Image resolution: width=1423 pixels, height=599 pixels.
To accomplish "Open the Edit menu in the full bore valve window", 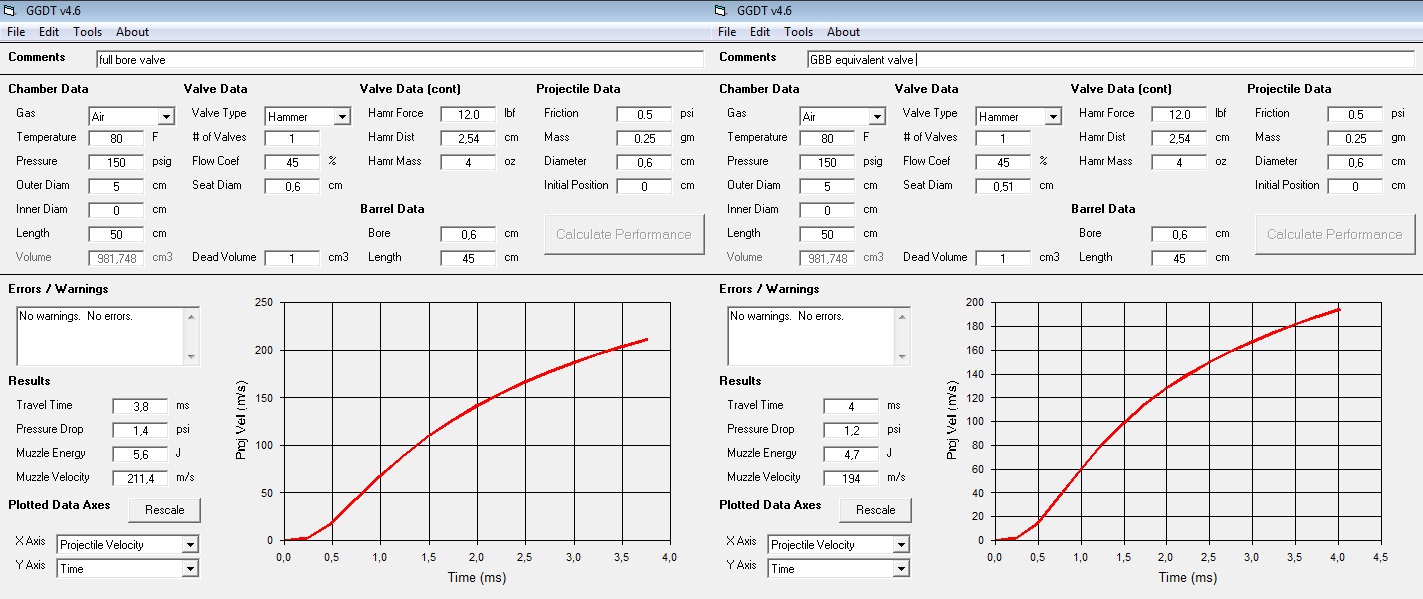I will [49, 32].
